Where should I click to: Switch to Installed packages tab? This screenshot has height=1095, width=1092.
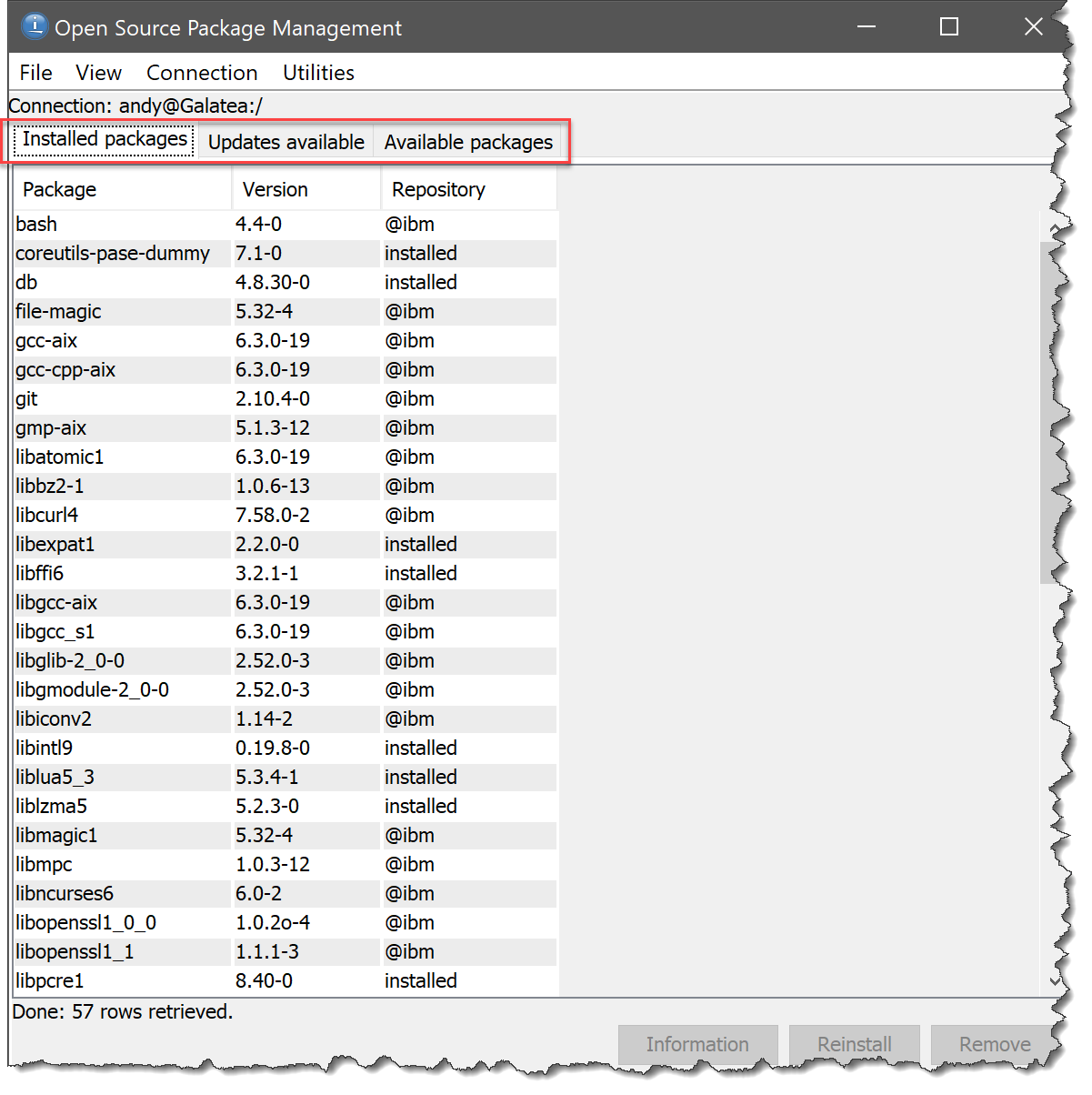click(x=105, y=140)
